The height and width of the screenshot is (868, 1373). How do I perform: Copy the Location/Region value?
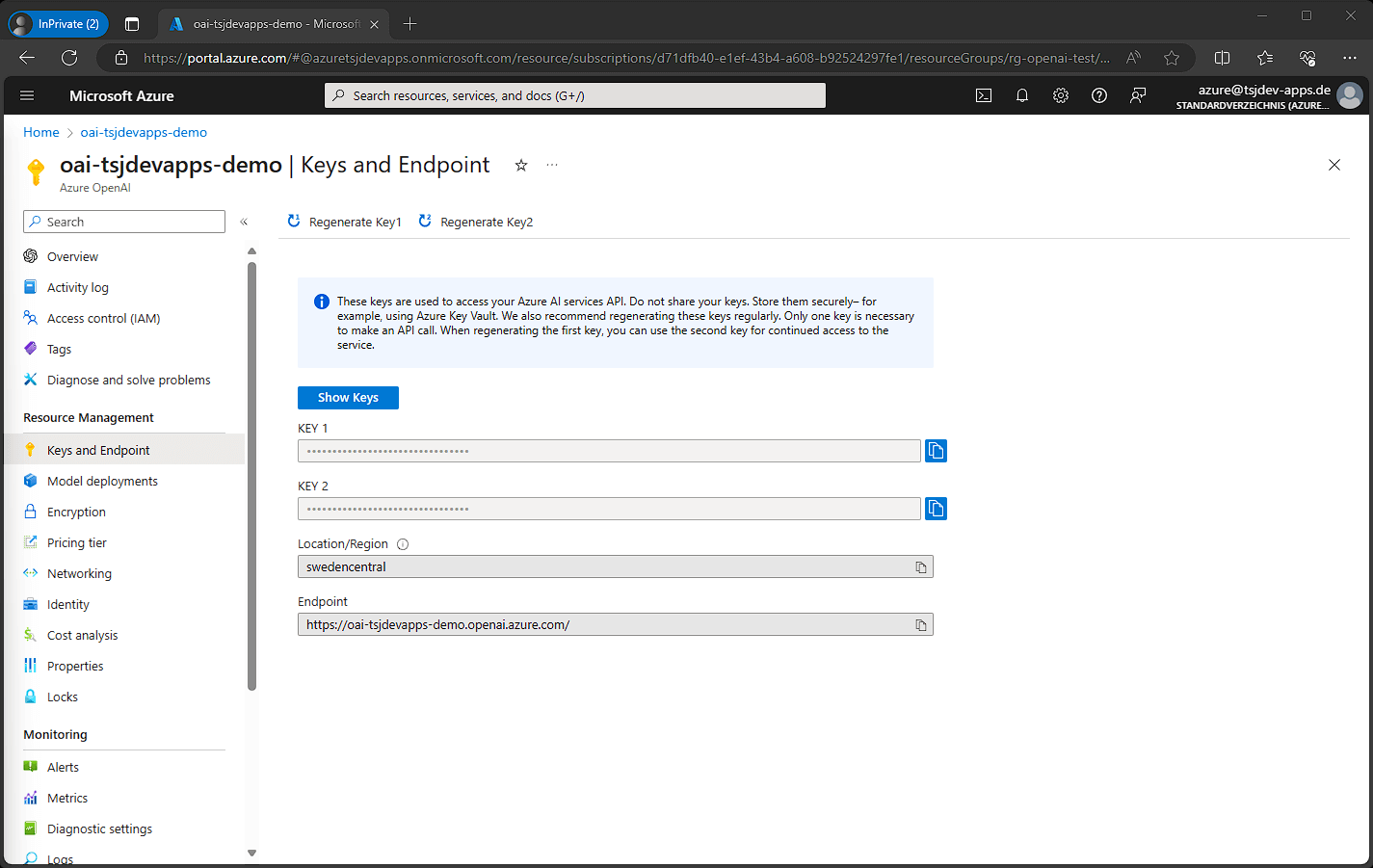921,567
